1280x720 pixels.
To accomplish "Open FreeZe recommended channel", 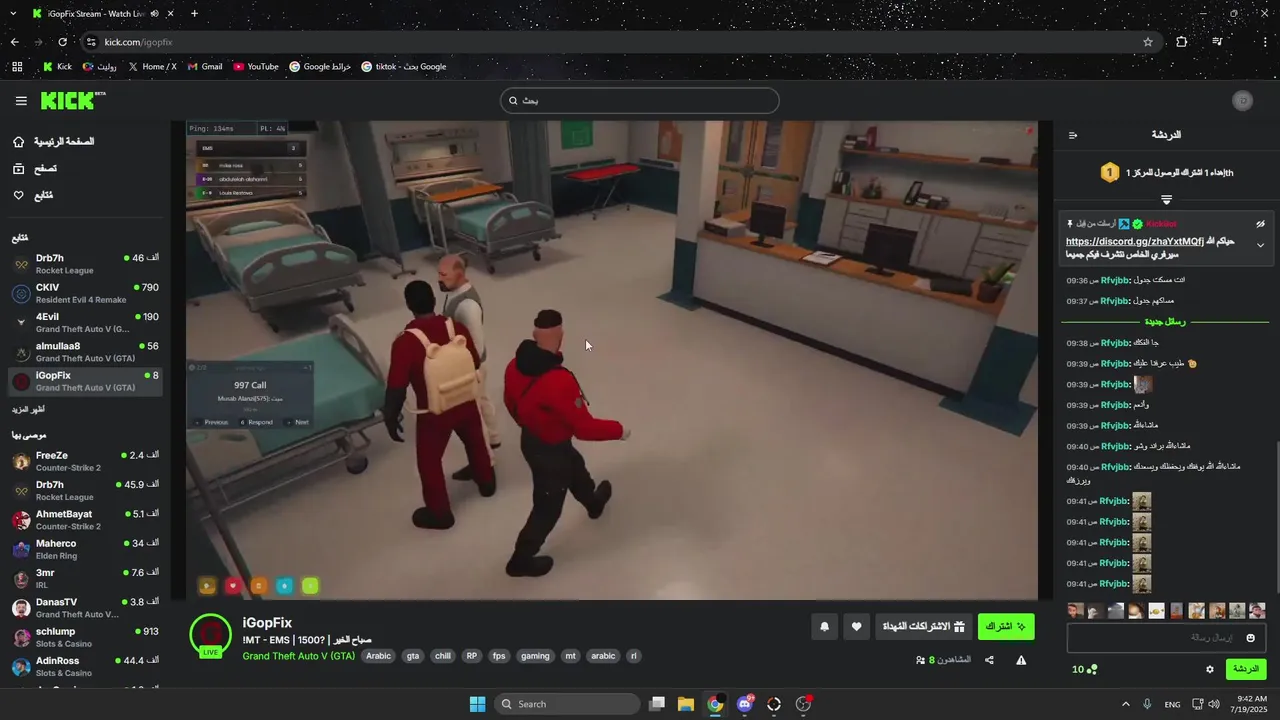I will (x=85, y=461).
